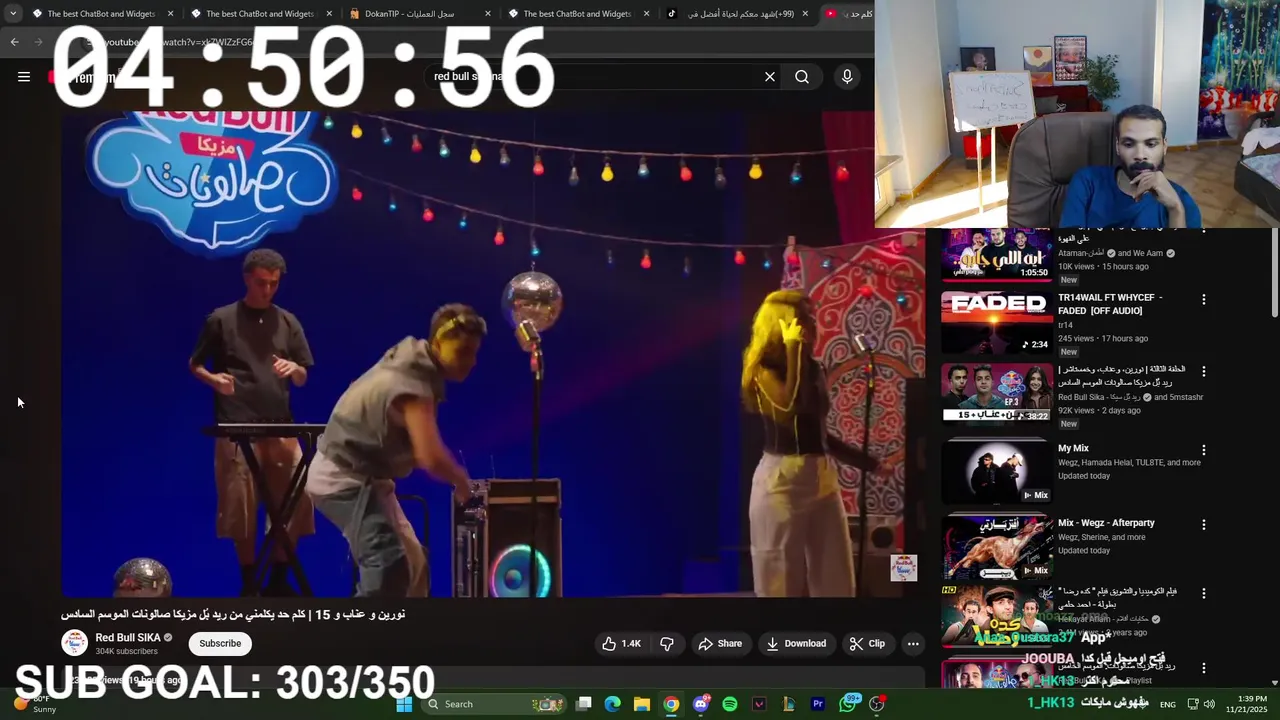Viewport: 1280px width, 720px height.
Task: Close the DokanTIP browser tab
Action: [x=488, y=14]
